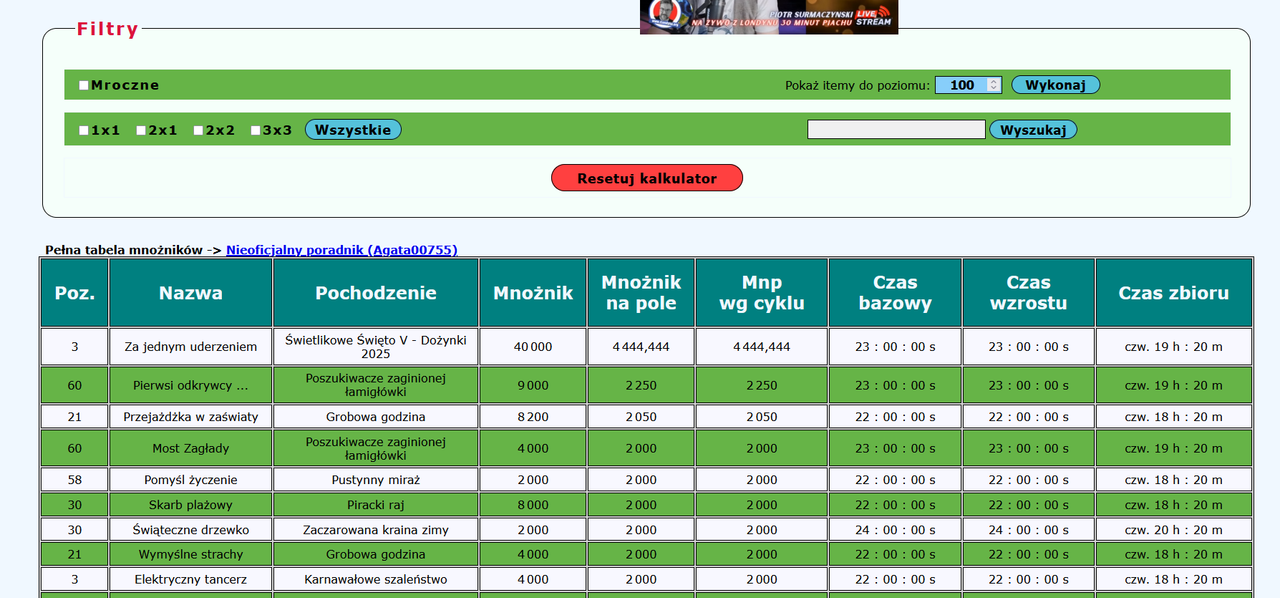
Task: Tick the 2x1 size checkbox
Action: click(141, 130)
